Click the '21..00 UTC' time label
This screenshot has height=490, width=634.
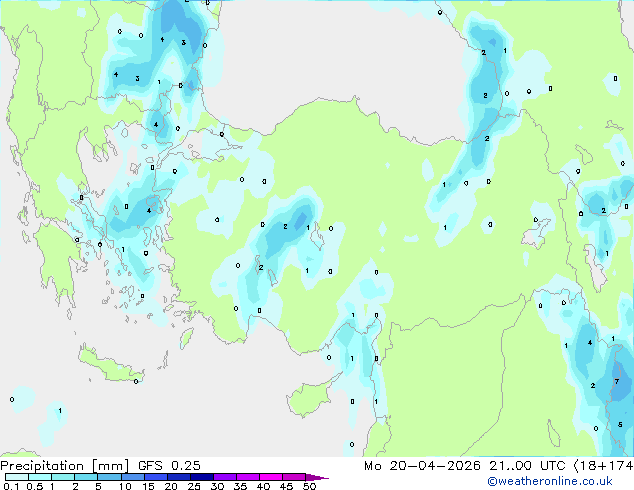527,466
